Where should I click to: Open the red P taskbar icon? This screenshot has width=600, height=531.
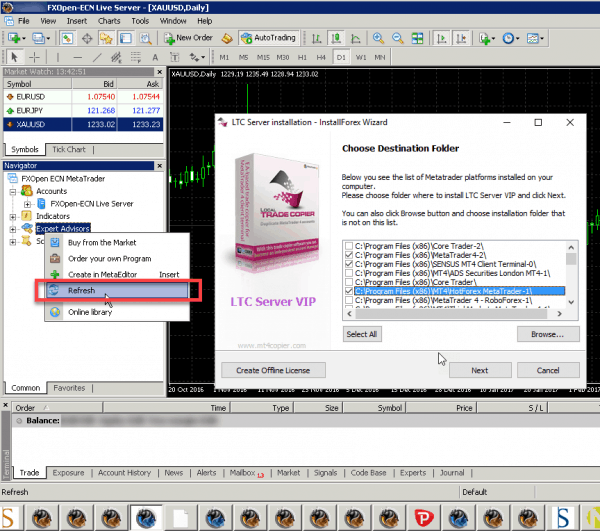424,519
